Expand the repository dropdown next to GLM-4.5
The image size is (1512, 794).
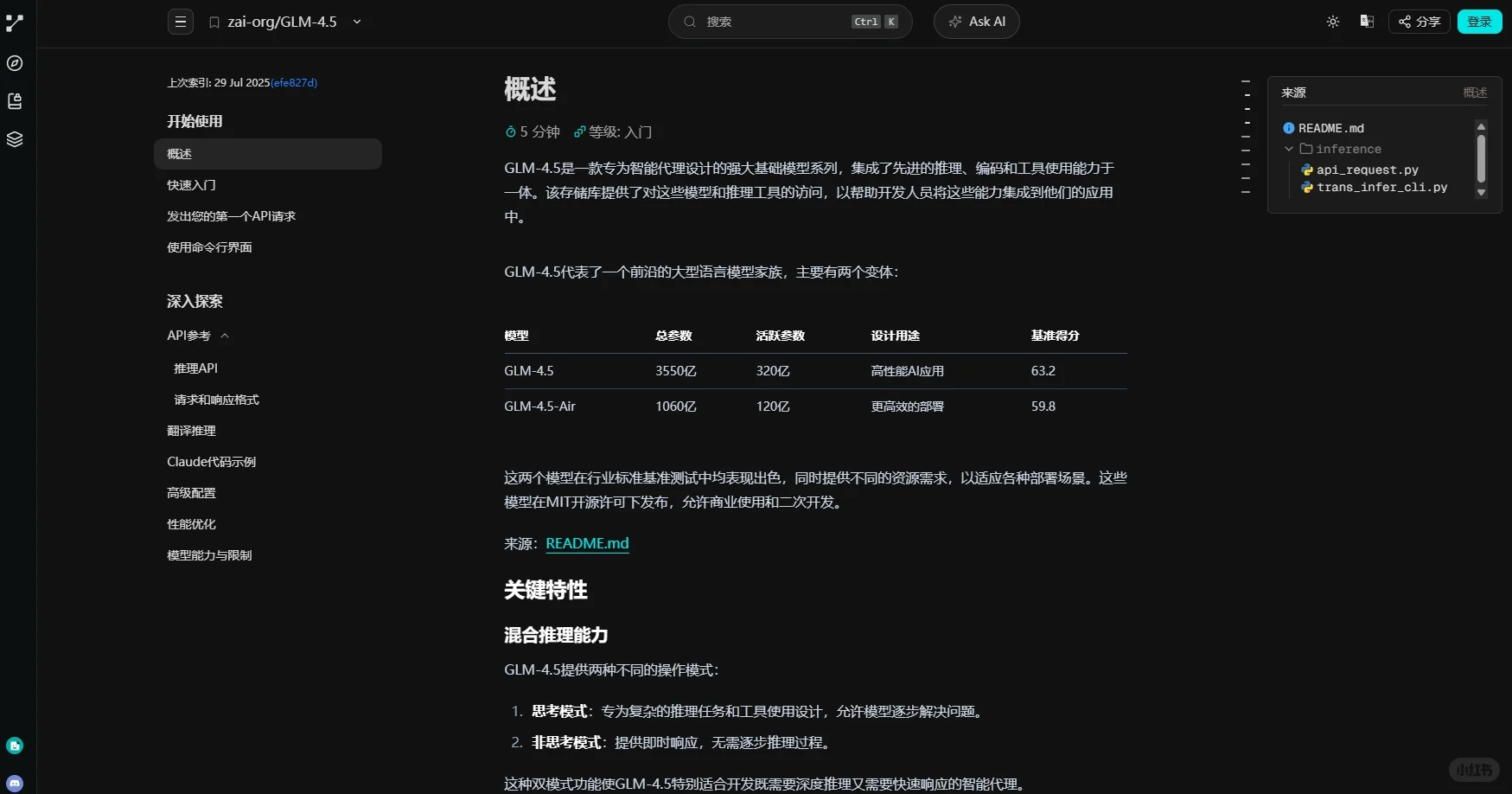click(x=356, y=22)
